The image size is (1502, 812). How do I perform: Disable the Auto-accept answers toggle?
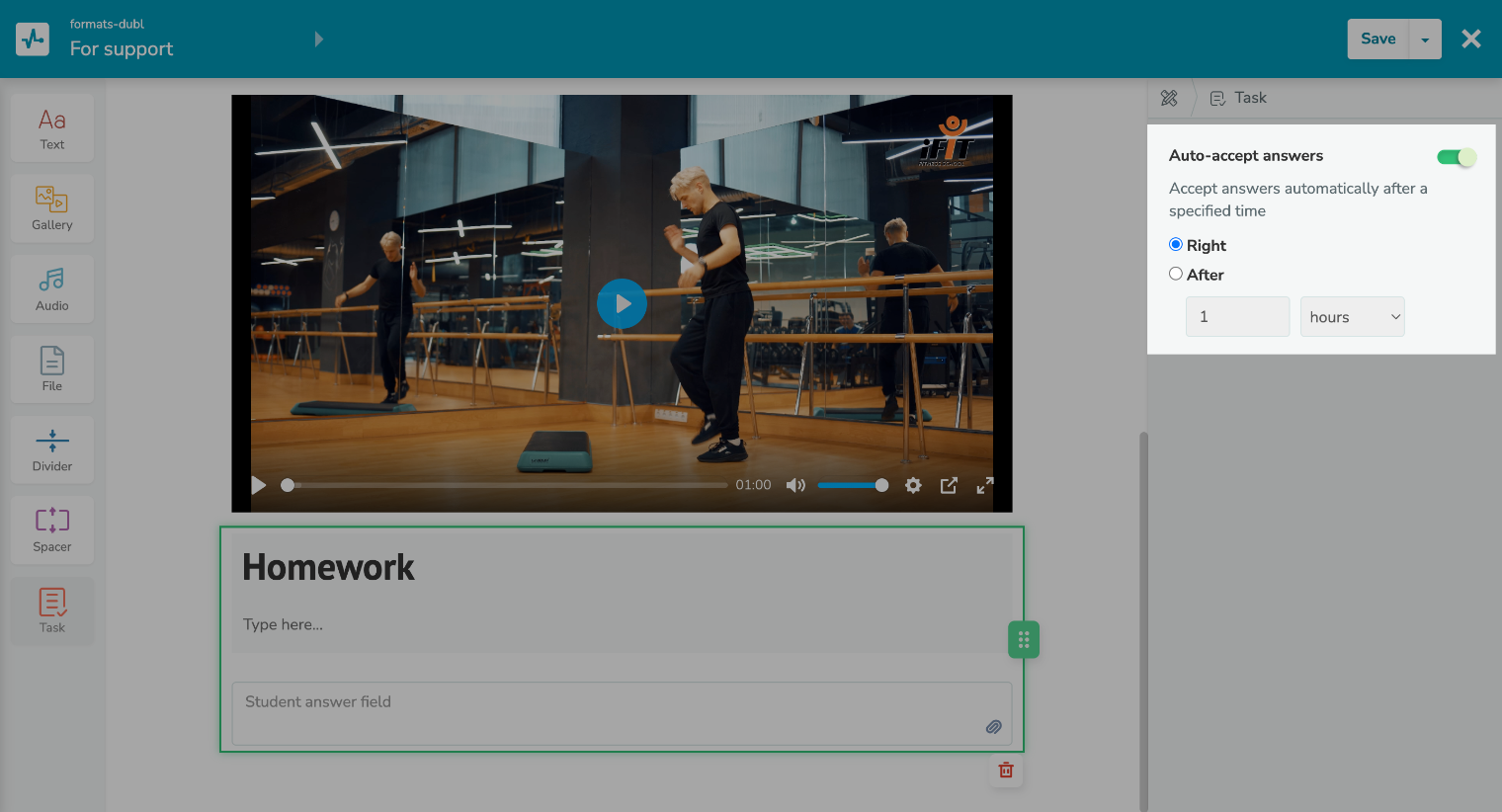tap(1456, 157)
